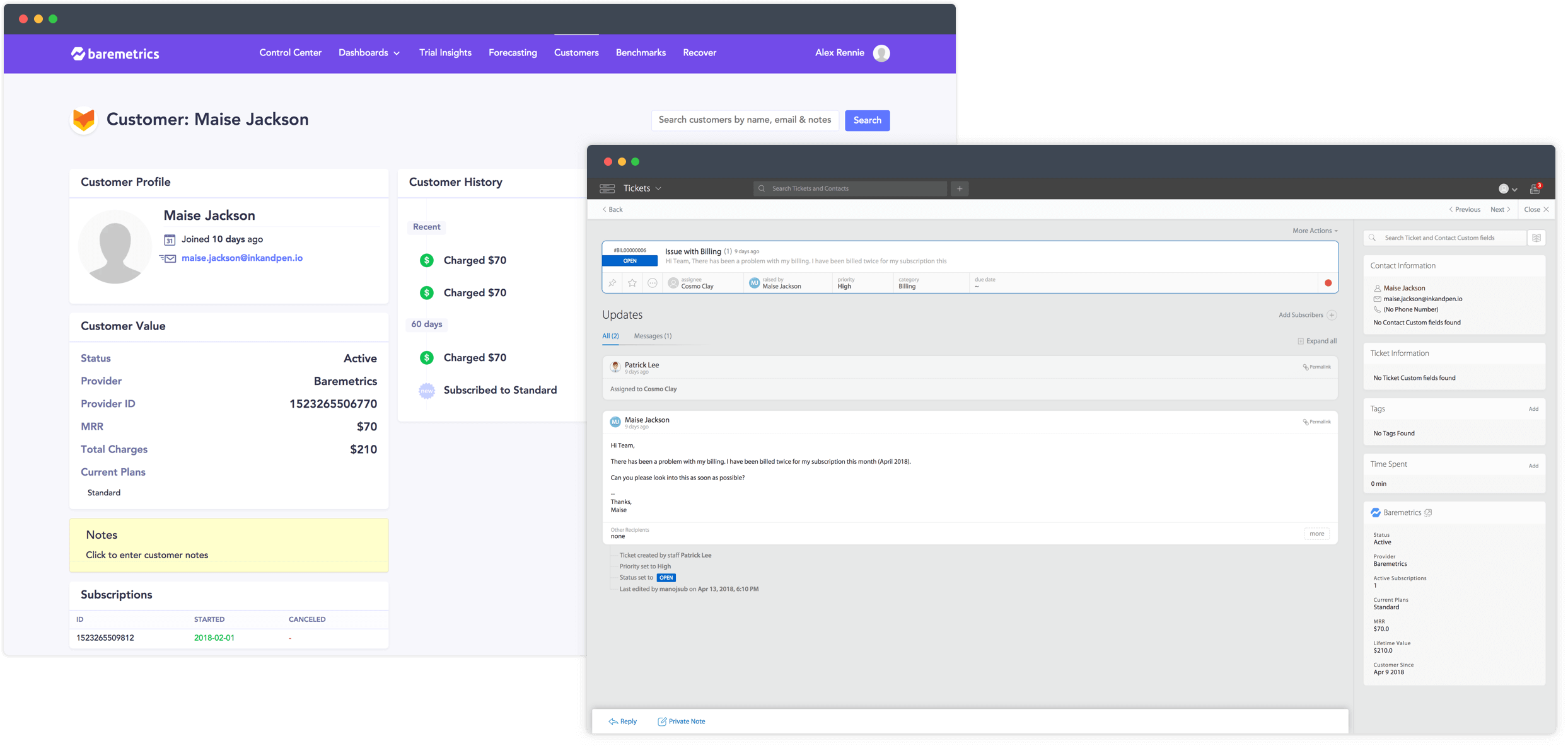The height and width of the screenshot is (746, 1568).
Task: Click the first Charged $70 dollar icon
Action: (x=427, y=260)
